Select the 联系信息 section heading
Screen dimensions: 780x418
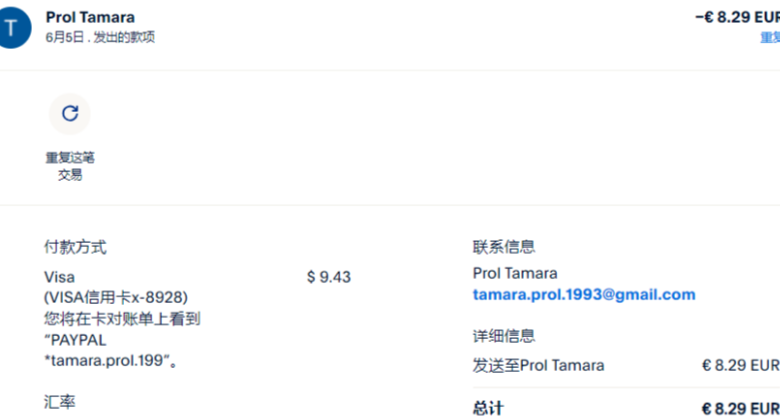pyautogui.click(x=504, y=246)
